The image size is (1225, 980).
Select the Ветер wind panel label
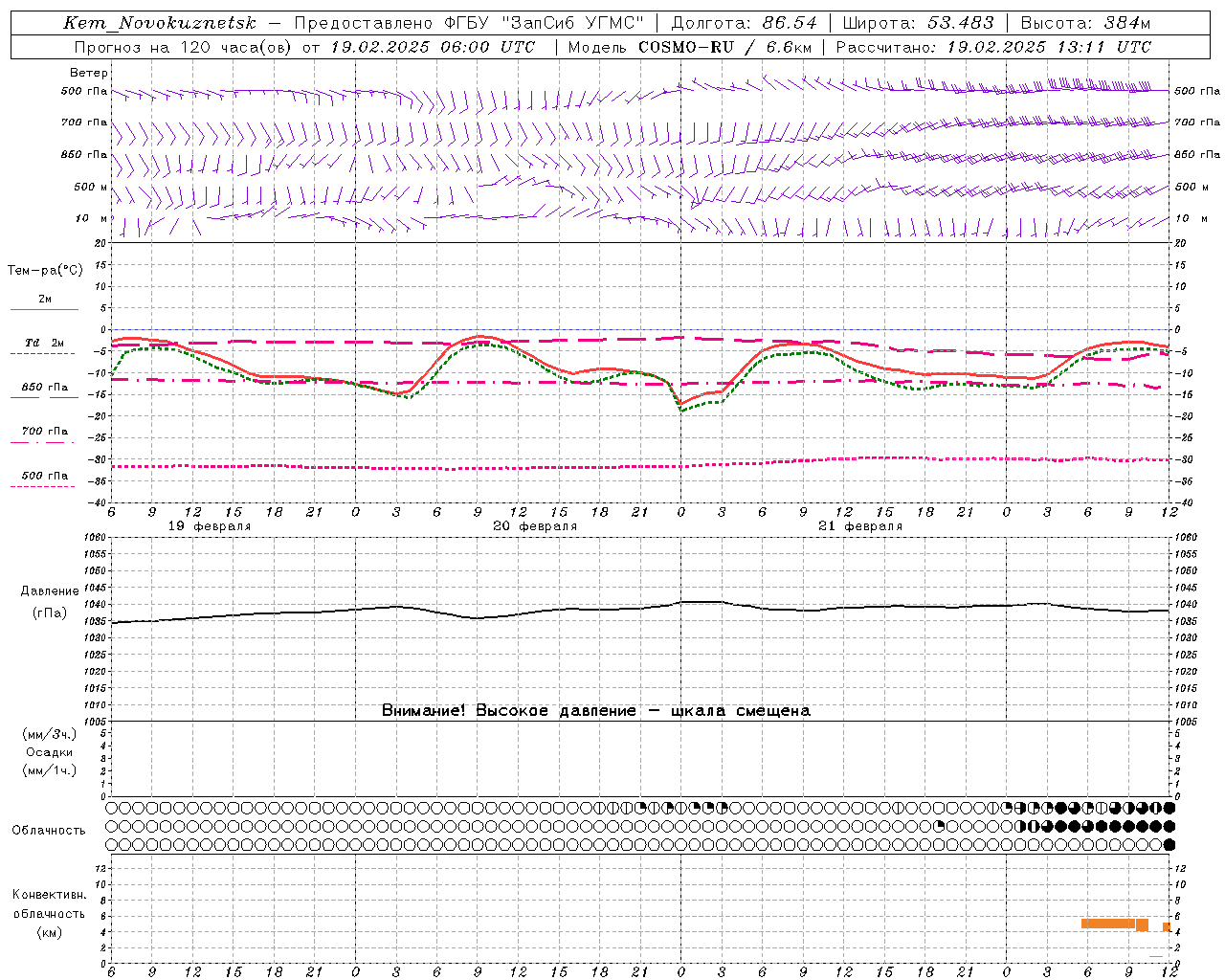click(89, 73)
